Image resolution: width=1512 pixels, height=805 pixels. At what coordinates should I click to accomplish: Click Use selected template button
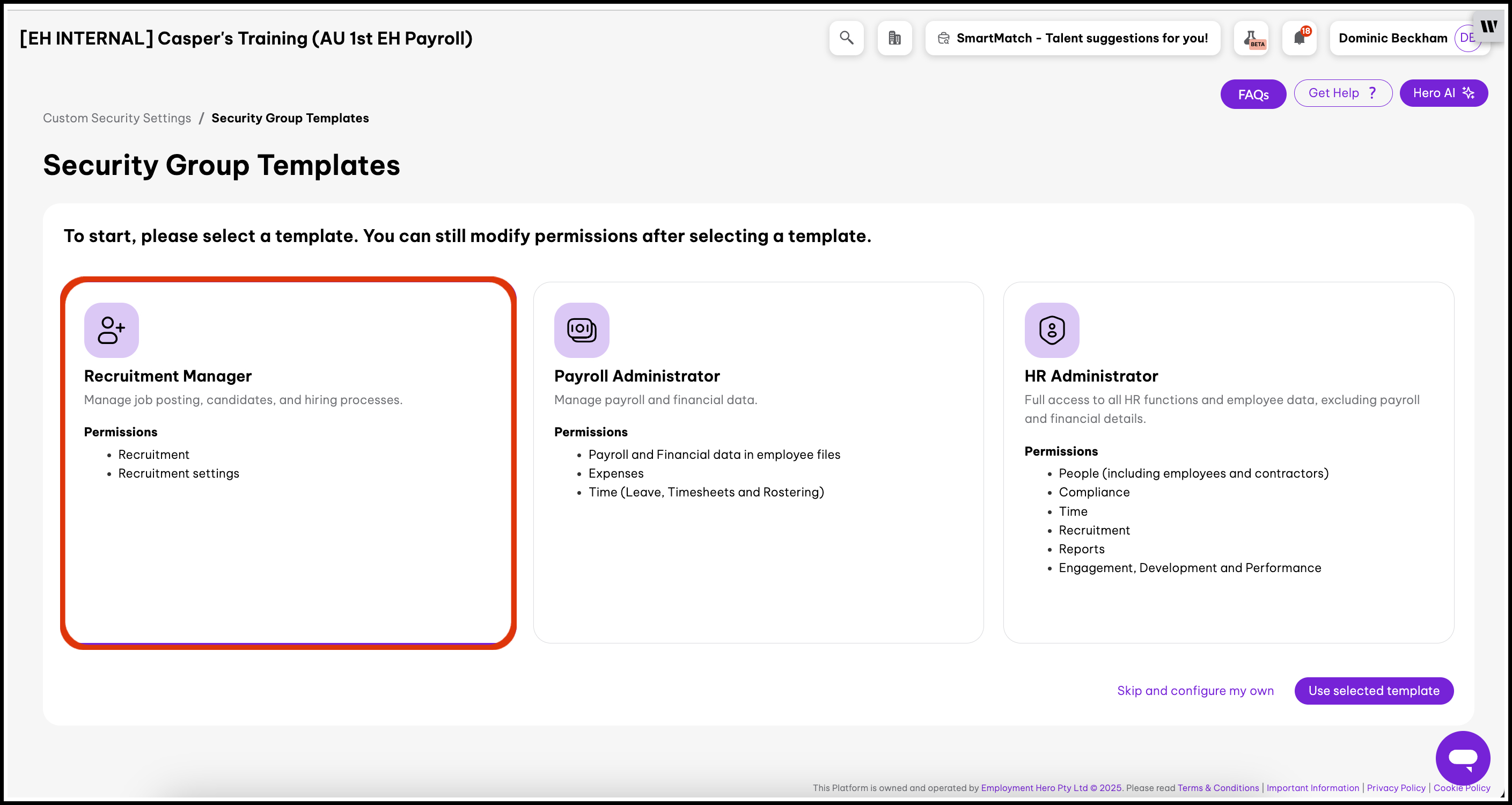(x=1374, y=691)
